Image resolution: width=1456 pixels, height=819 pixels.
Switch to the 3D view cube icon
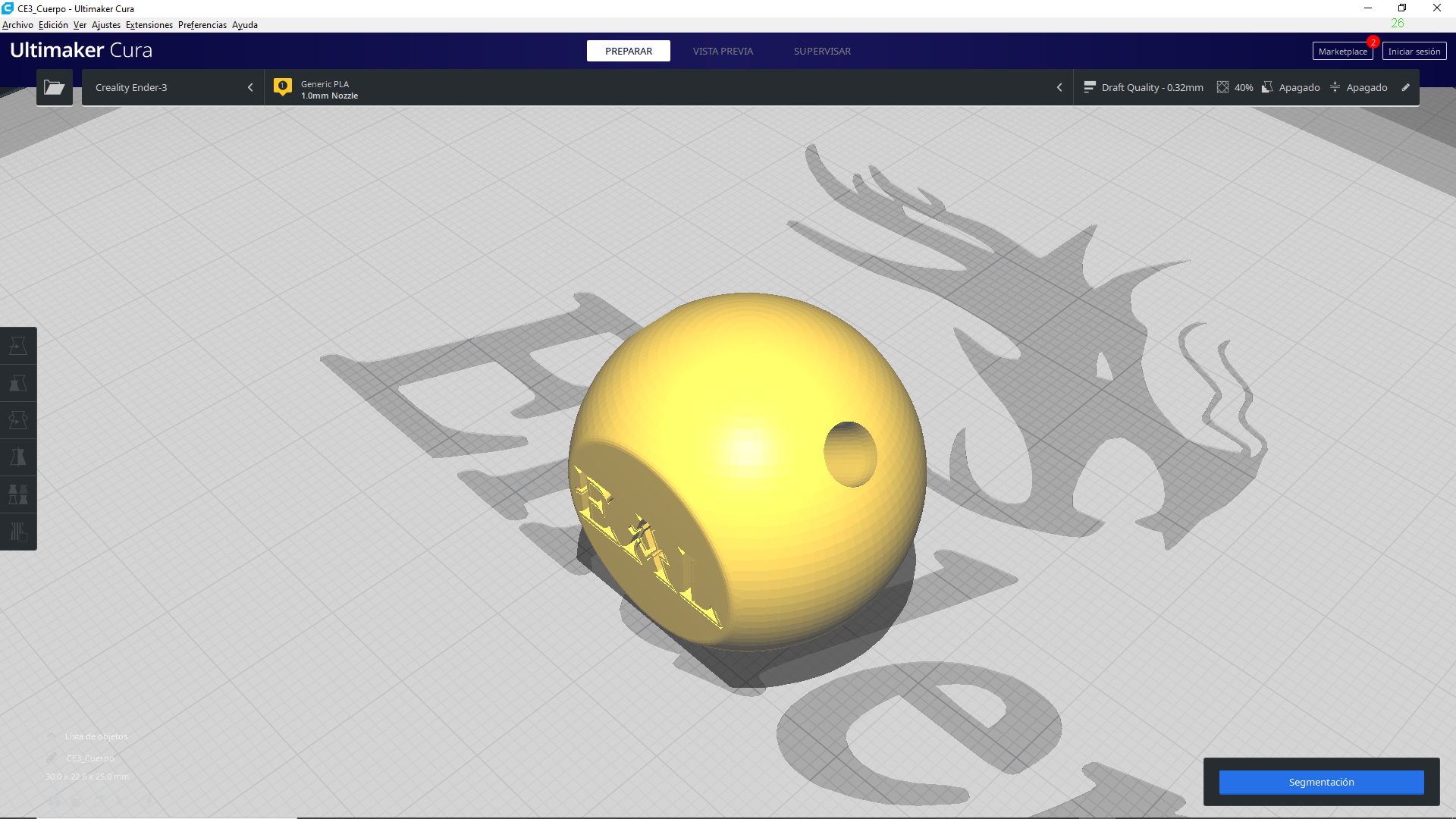55,801
